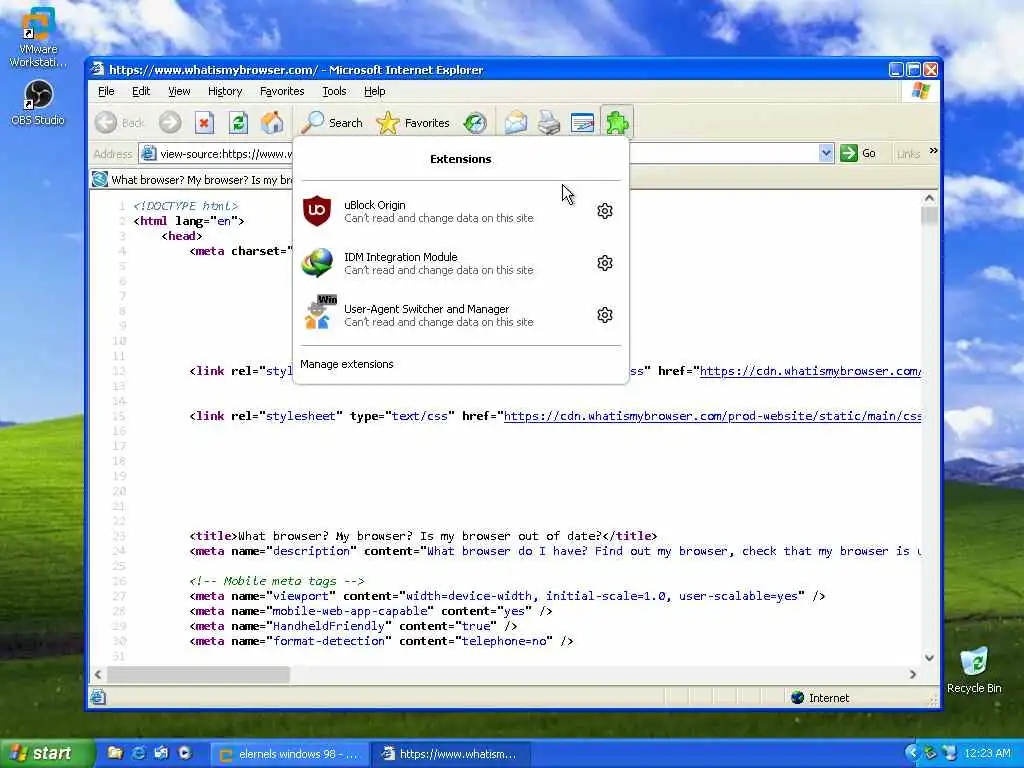
Task: Go to Home via house icon
Action: (x=272, y=123)
